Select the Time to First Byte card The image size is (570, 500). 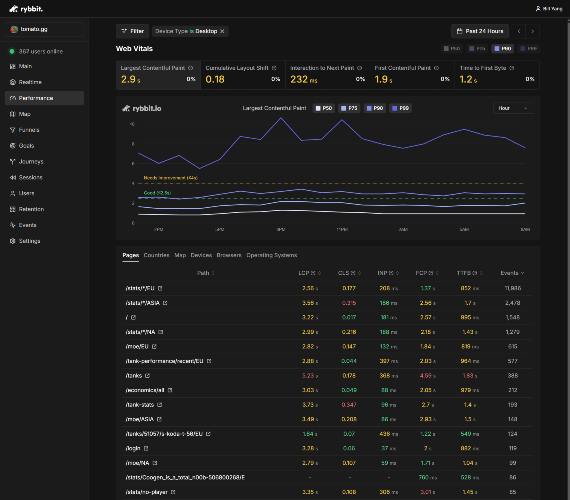coord(497,75)
